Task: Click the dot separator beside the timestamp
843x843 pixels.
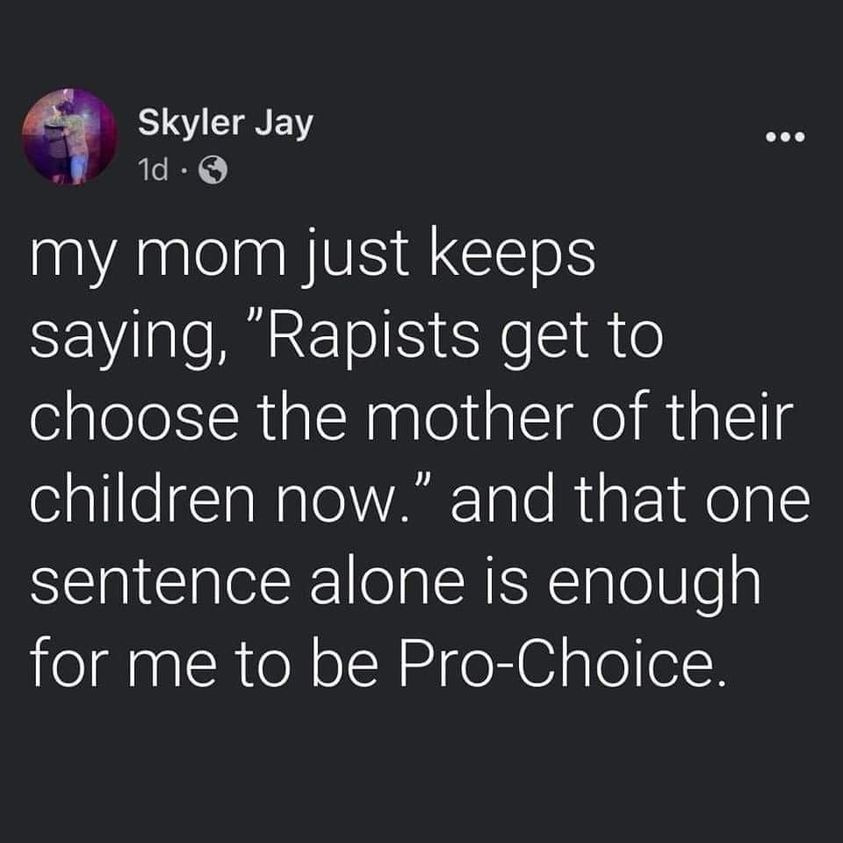Action: tap(183, 171)
